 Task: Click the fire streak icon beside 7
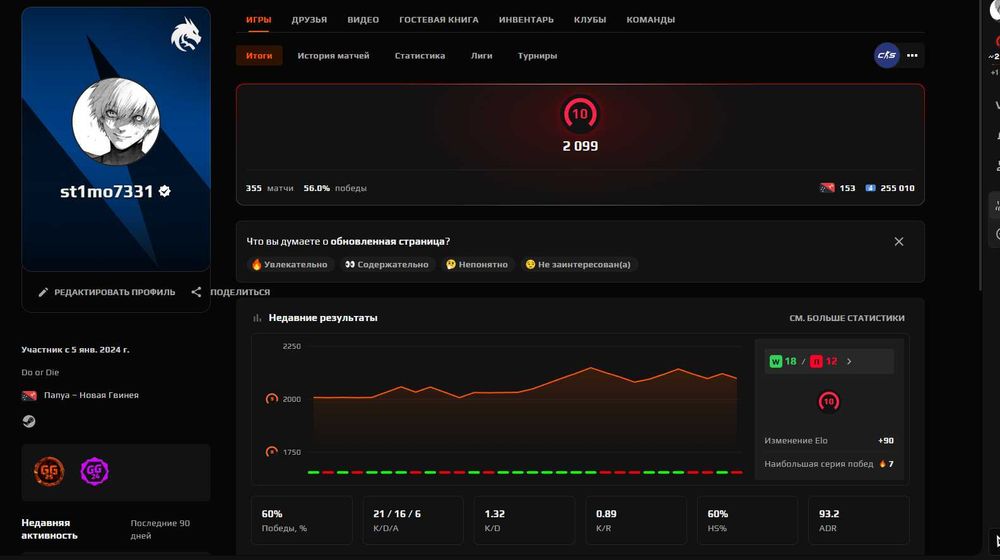coord(883,464)
